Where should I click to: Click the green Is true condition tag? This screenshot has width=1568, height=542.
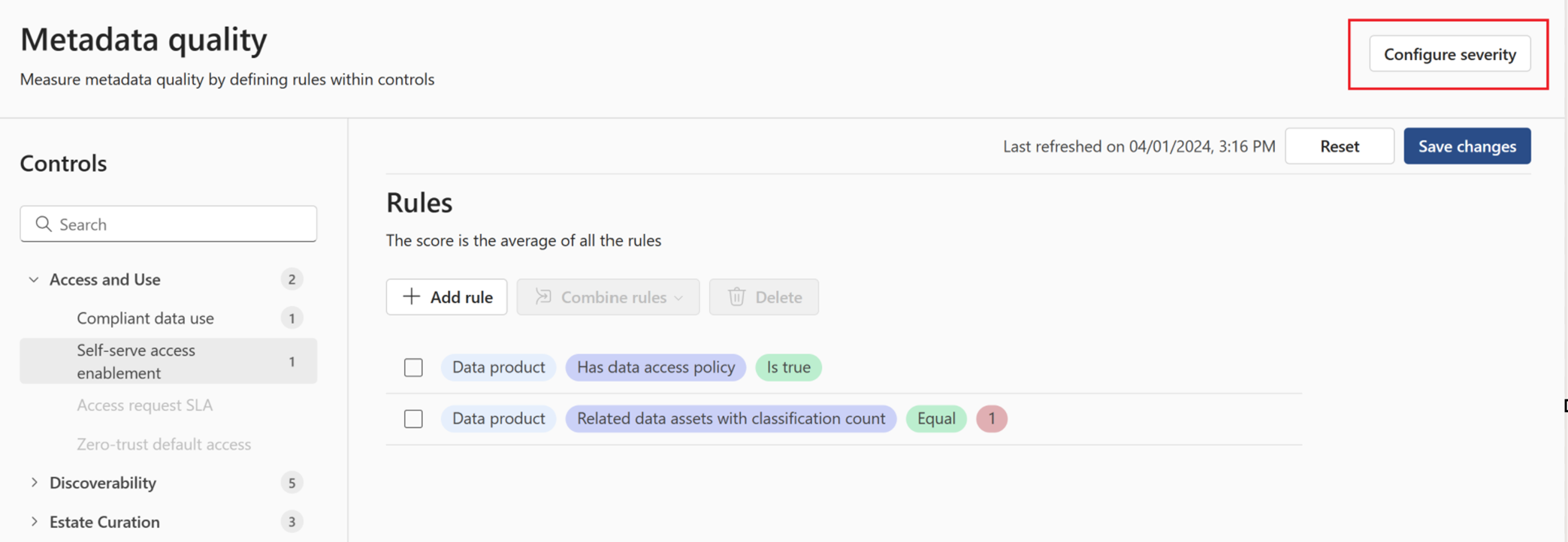(788, 367)
